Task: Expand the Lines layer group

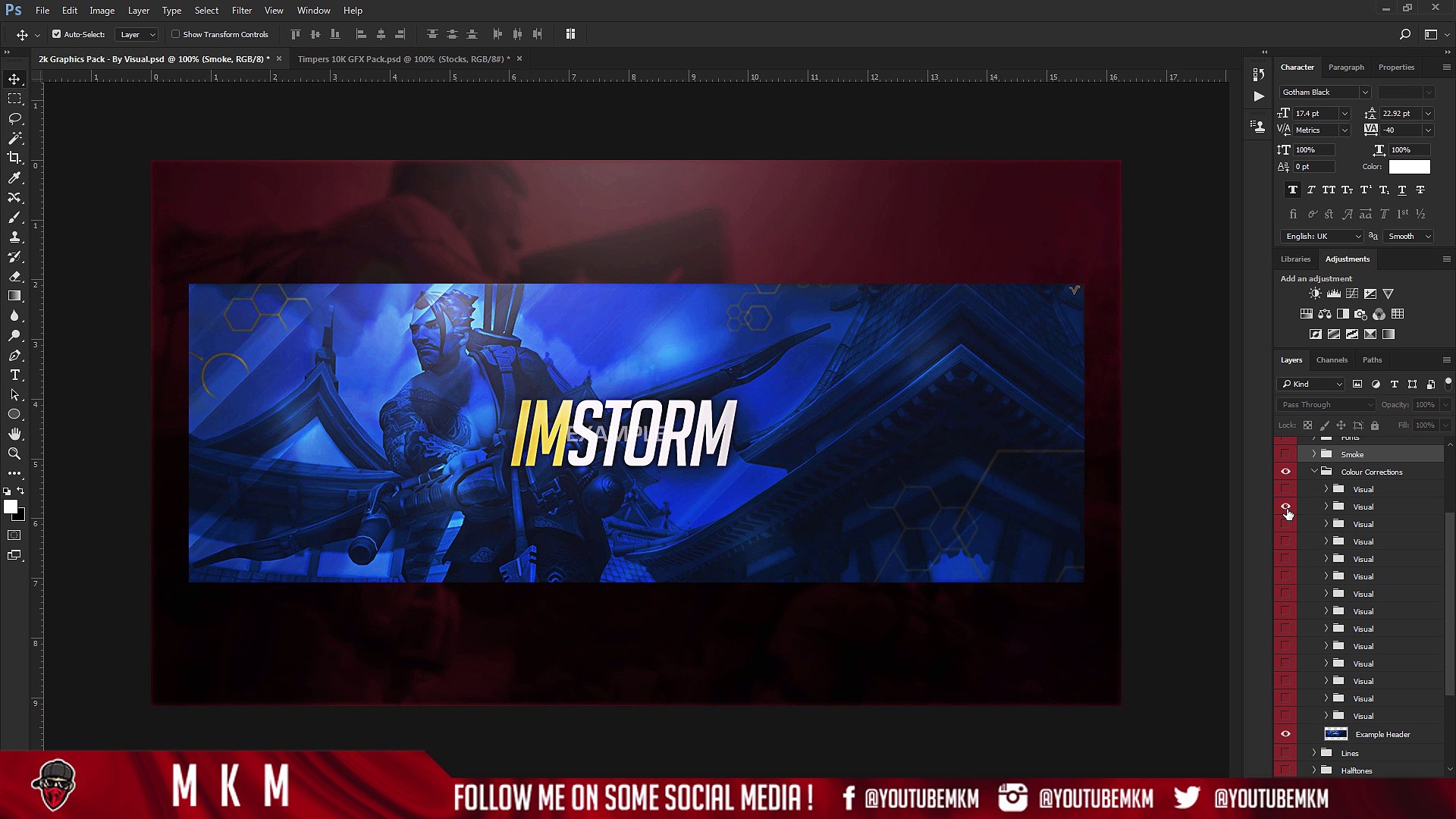Action: click(1314, 753)
